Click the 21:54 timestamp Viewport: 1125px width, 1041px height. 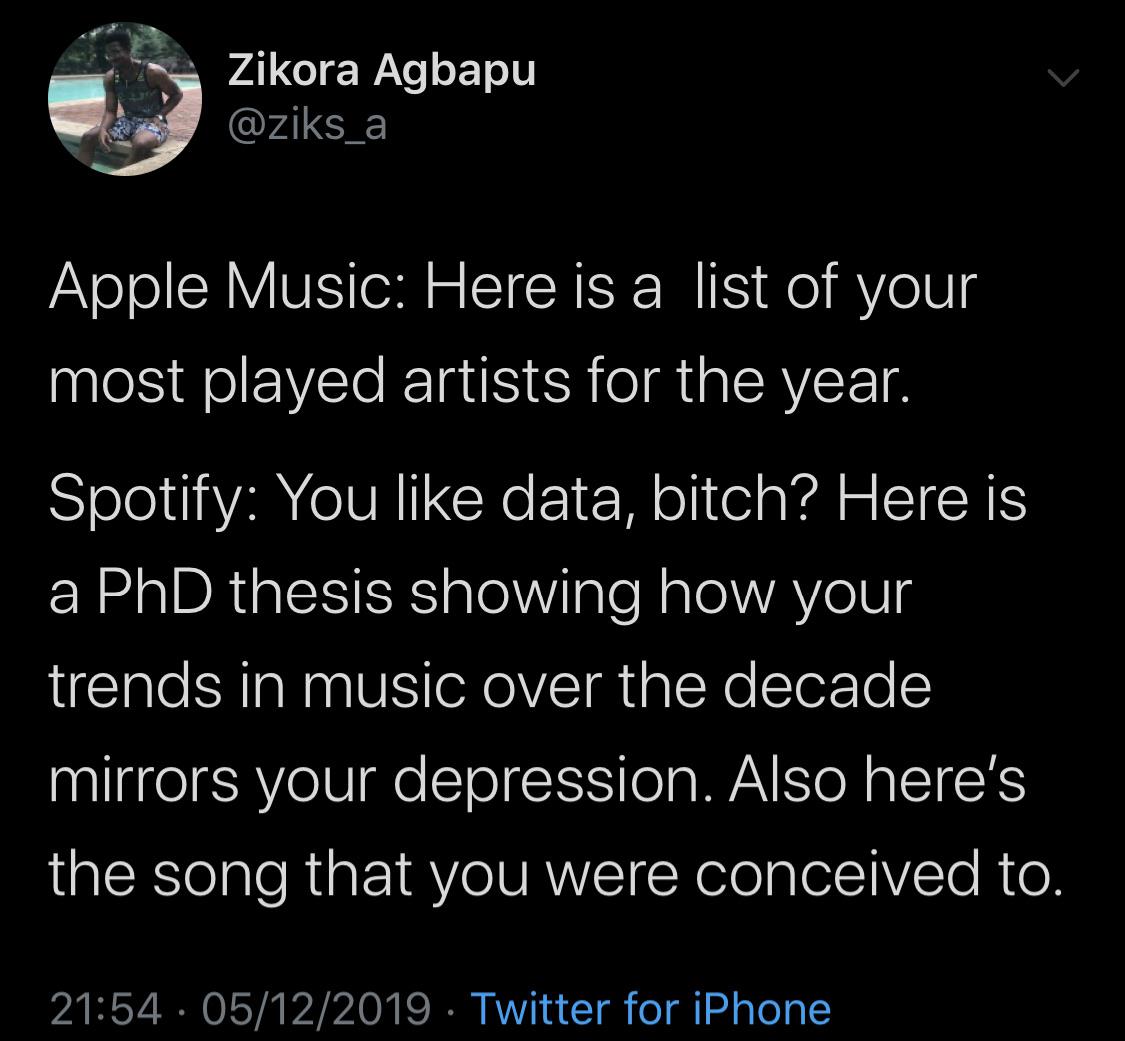(x=99, y=1009)
